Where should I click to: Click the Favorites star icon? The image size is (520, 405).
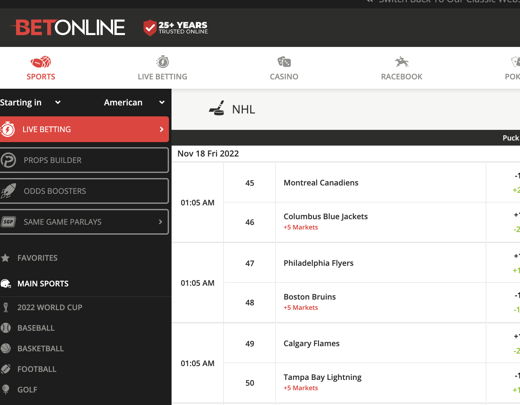tap(5, 258)
